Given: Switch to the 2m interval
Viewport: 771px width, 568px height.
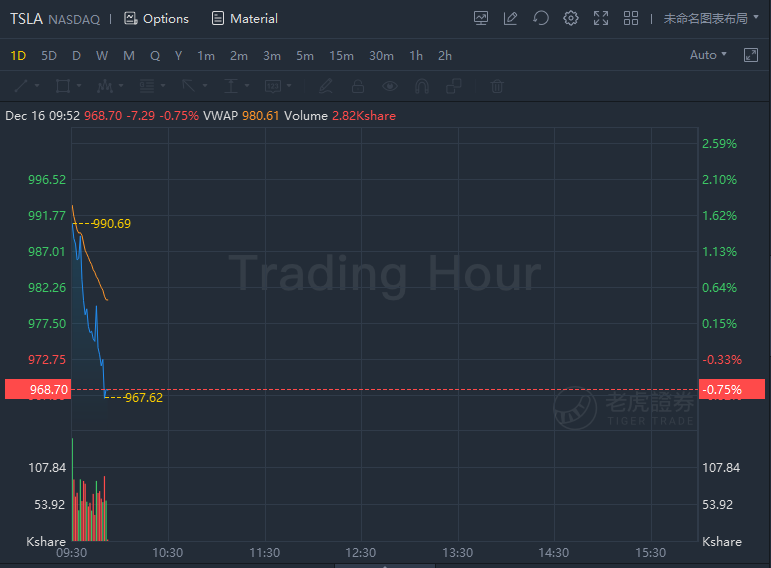Looking at the screenshot, I should [239, 56].
